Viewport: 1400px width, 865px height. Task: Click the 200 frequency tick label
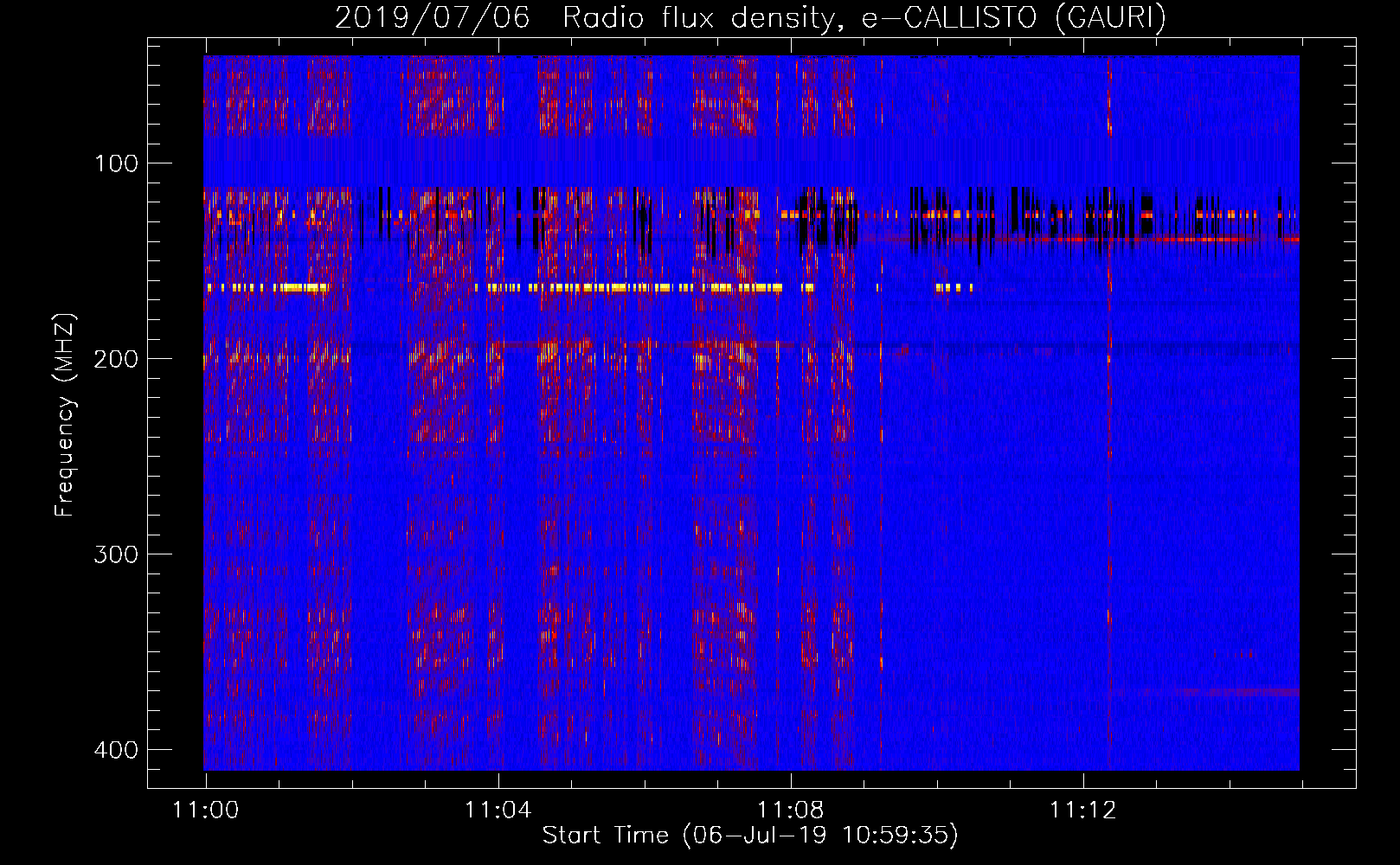click(x=116, y=359)
